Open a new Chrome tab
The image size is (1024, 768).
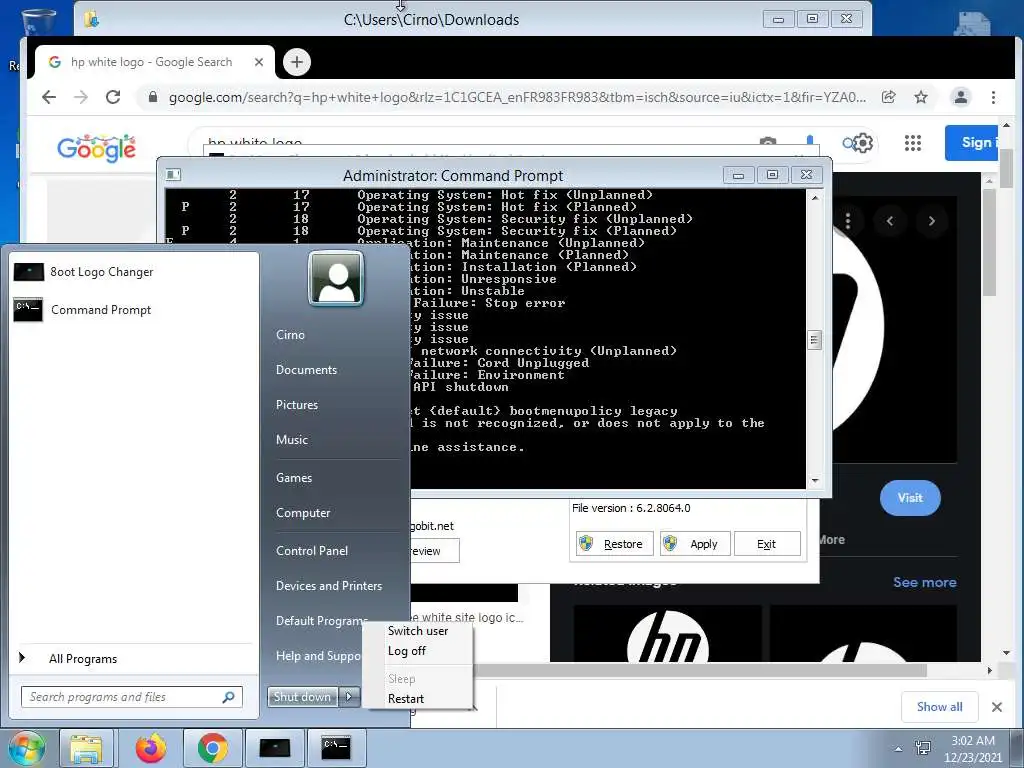297,62
